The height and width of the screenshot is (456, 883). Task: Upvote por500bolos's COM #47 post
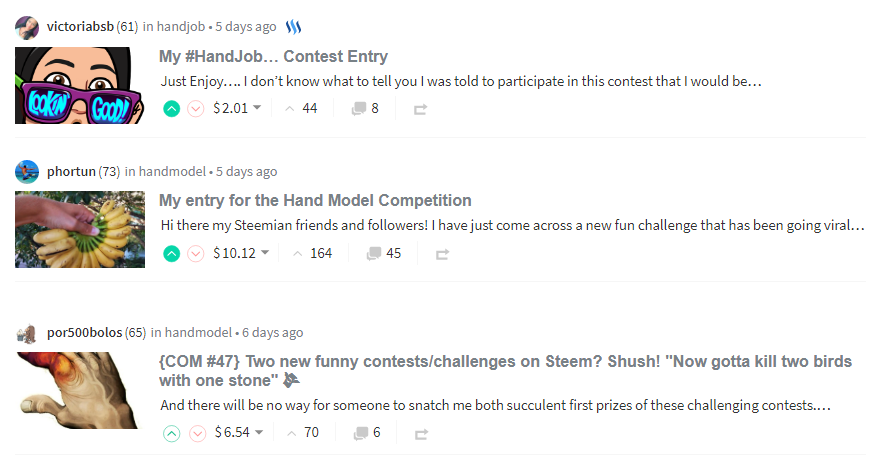pos(172,433)
